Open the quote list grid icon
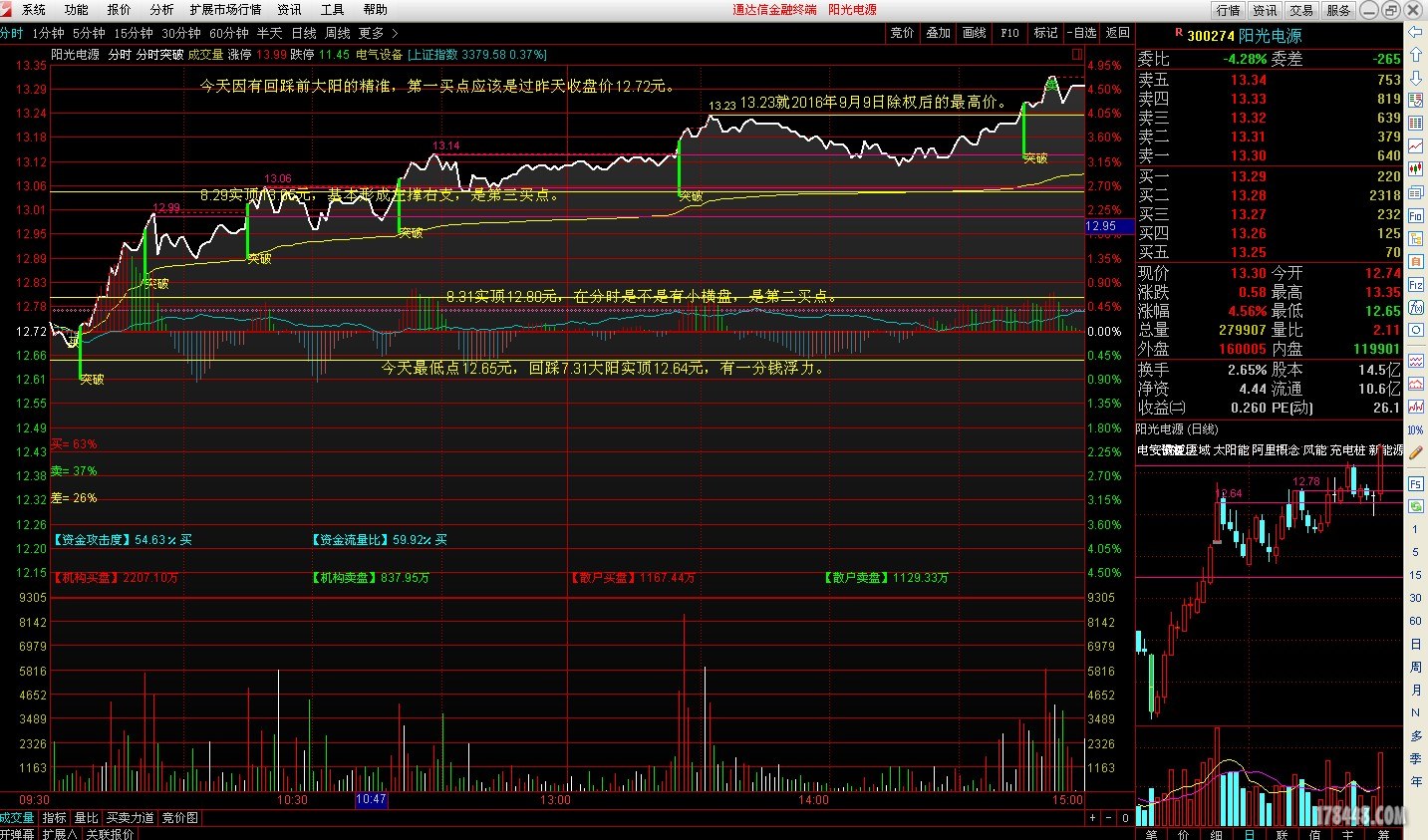Screen dimensions: 1428x840 [x=1415, y=122]
